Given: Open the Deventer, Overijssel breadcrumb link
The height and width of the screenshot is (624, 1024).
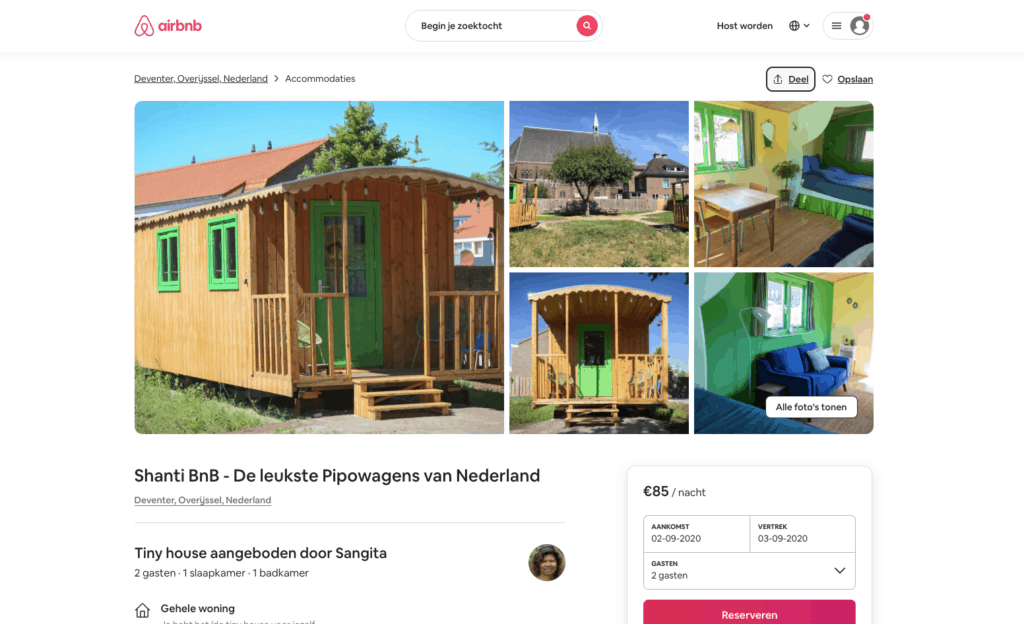Looking at the screenshot, I should click(201, 78).
